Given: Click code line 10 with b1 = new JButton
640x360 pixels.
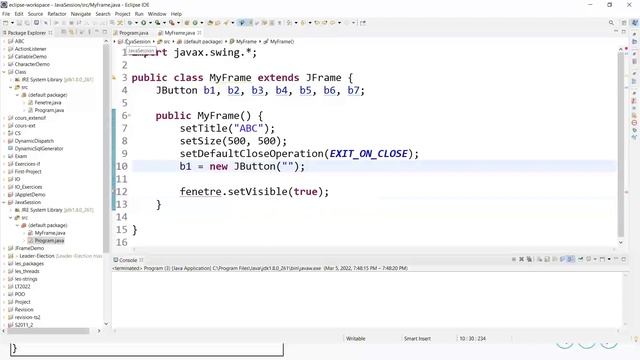Looking at the screenshot, I should tap(373, 167).
